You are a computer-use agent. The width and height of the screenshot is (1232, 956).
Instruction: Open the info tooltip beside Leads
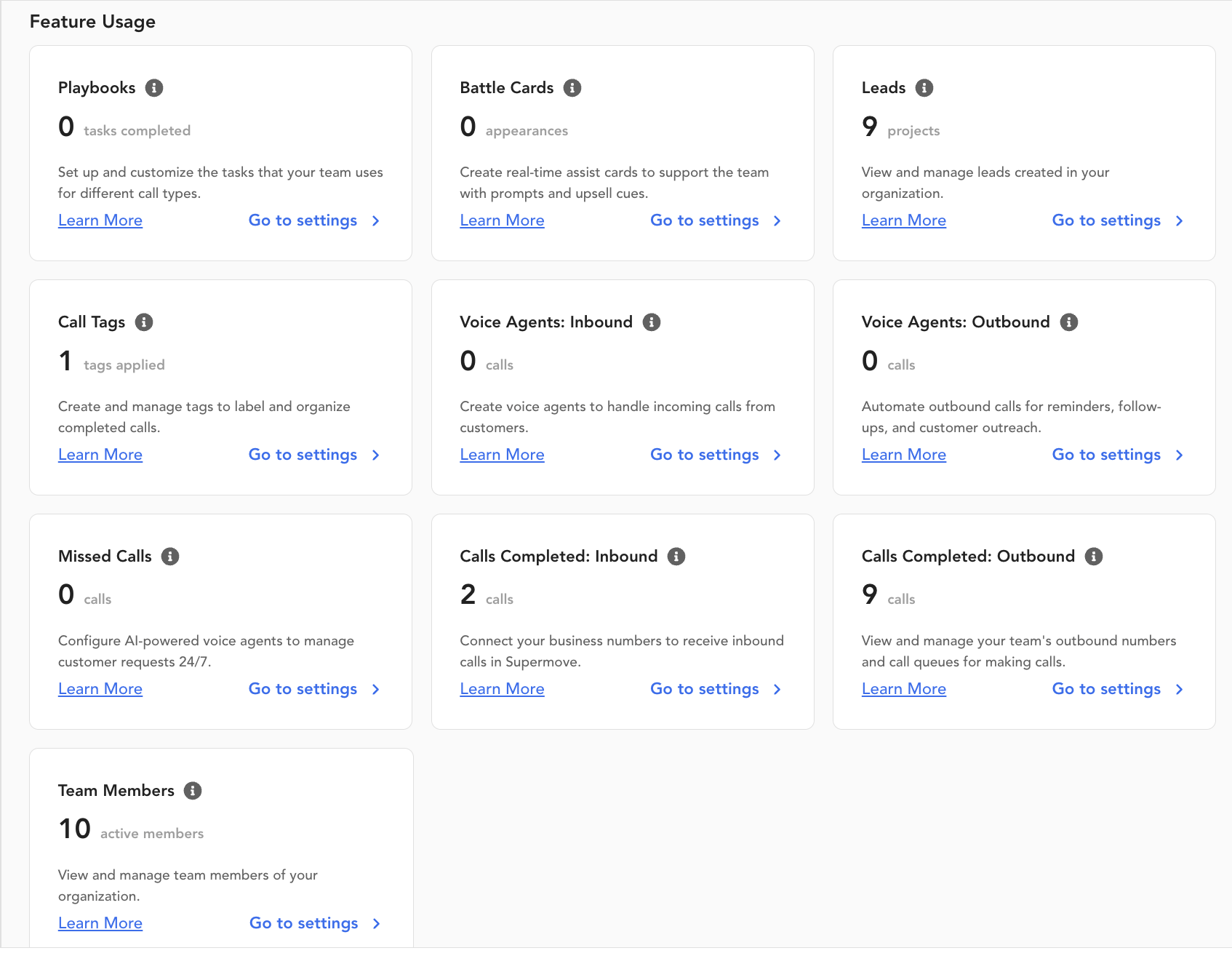924,88
